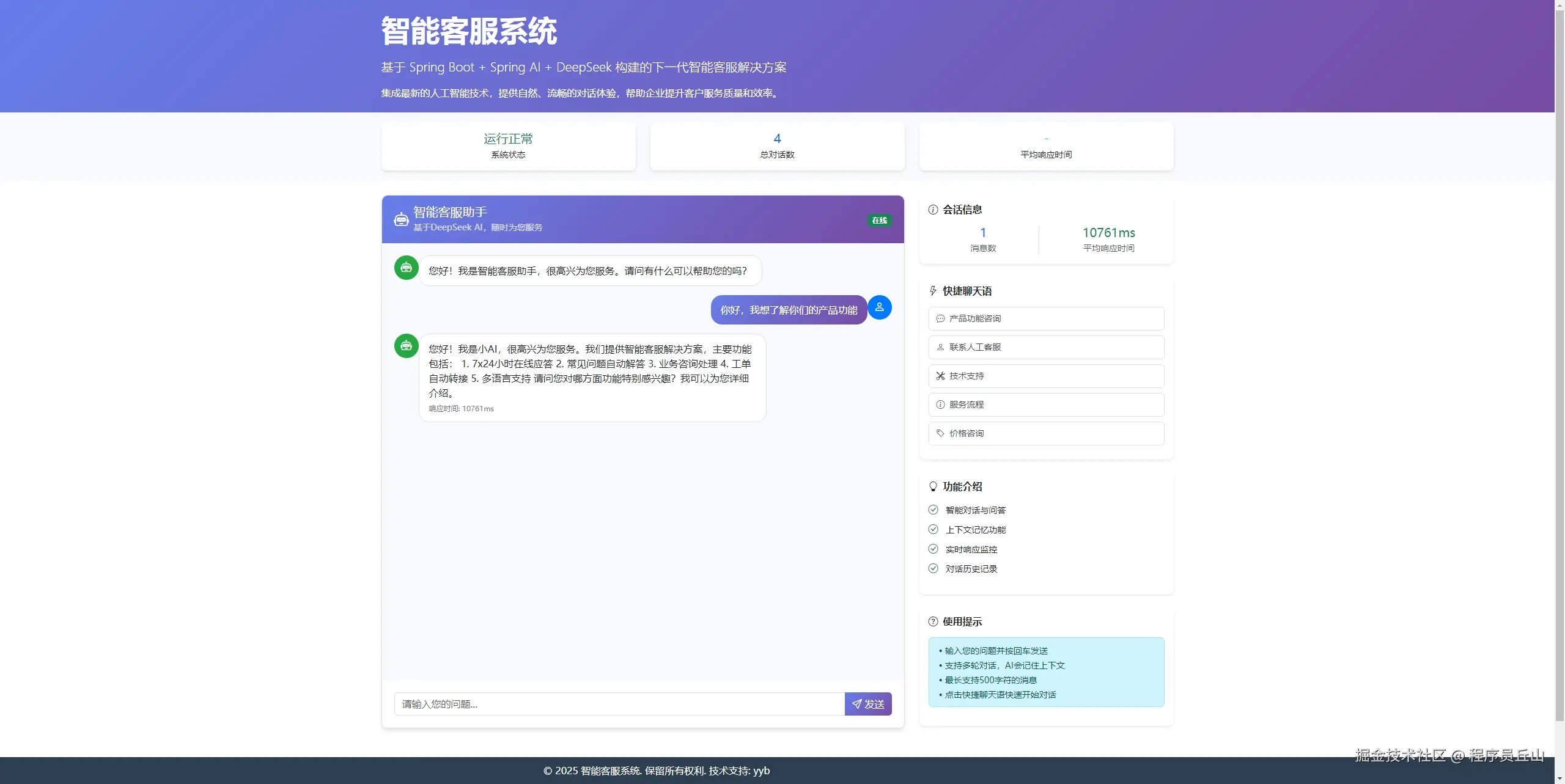Click the robot avatar beside the welcome message
1565x784 pixels.
tap(405, 268)
